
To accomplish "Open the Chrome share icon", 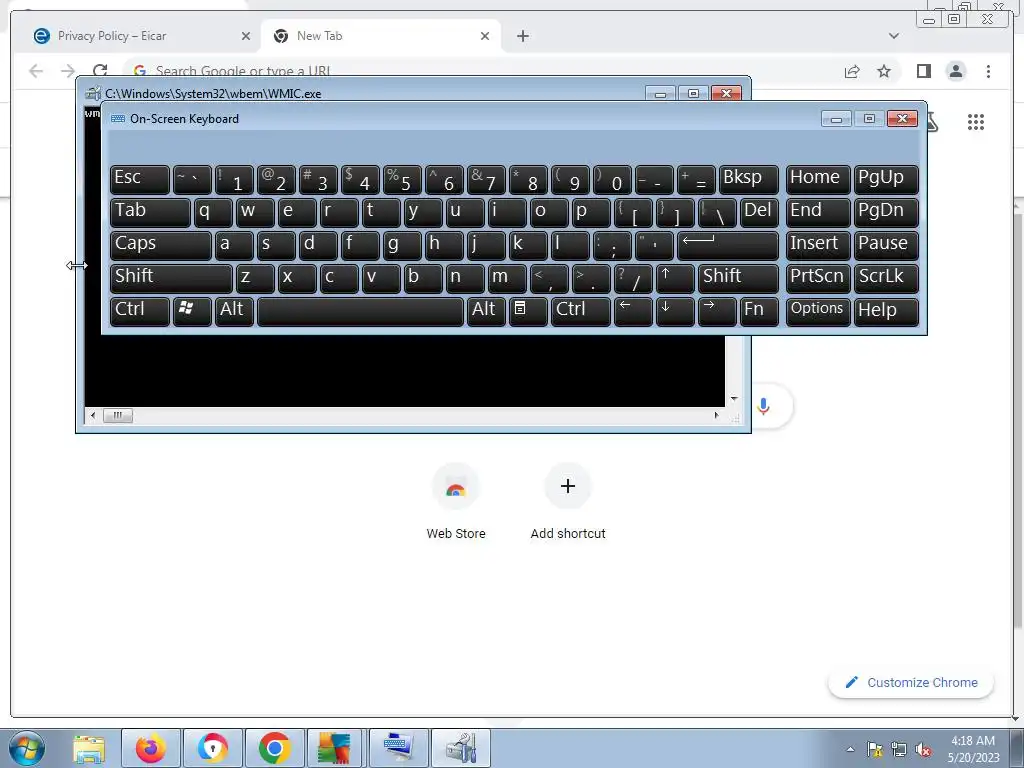I will [852, 71].
